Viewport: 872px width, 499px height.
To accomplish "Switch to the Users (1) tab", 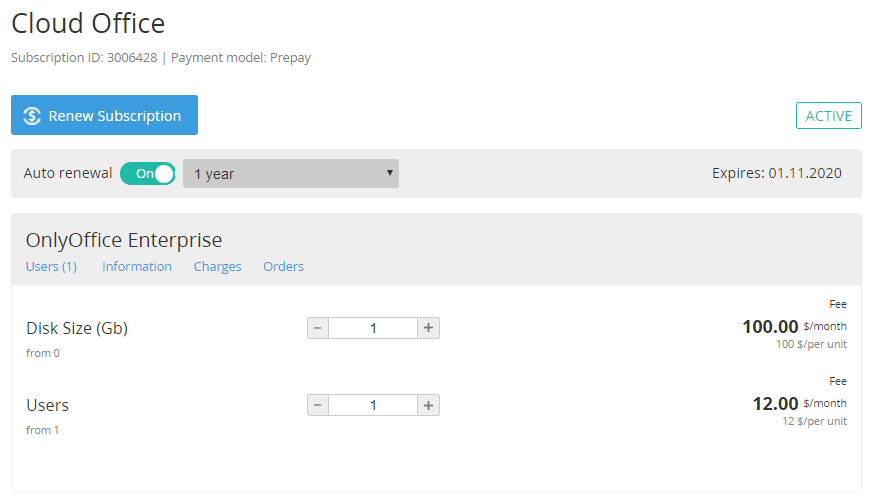I will [x=51, y=267].
